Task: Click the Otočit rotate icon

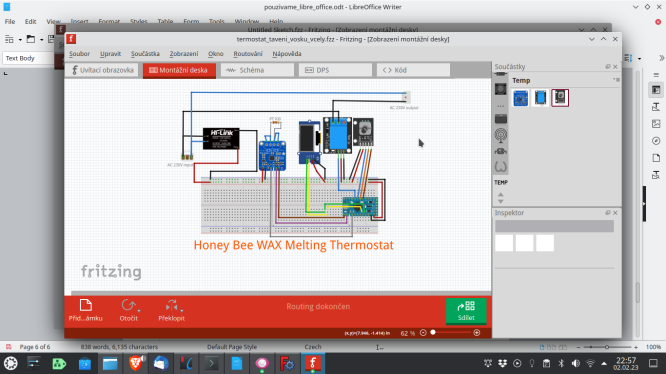Action: click(127, 305)
